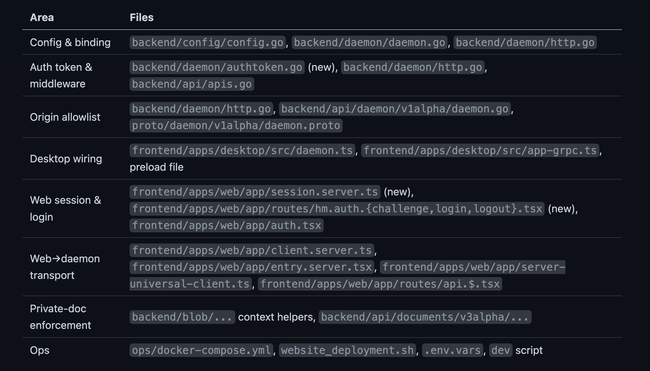Click backend/api/daemon/v1alpha/daemon.go path
650x371 pixels.
coord(395,109)
